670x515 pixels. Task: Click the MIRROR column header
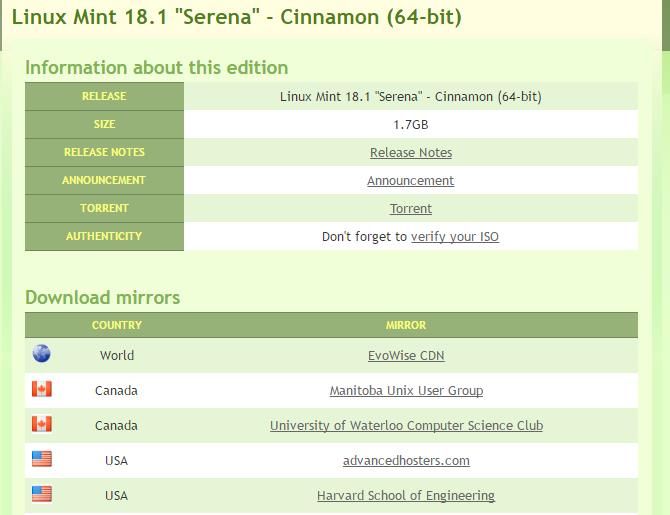pyautogui.click(x=406, y=325)
